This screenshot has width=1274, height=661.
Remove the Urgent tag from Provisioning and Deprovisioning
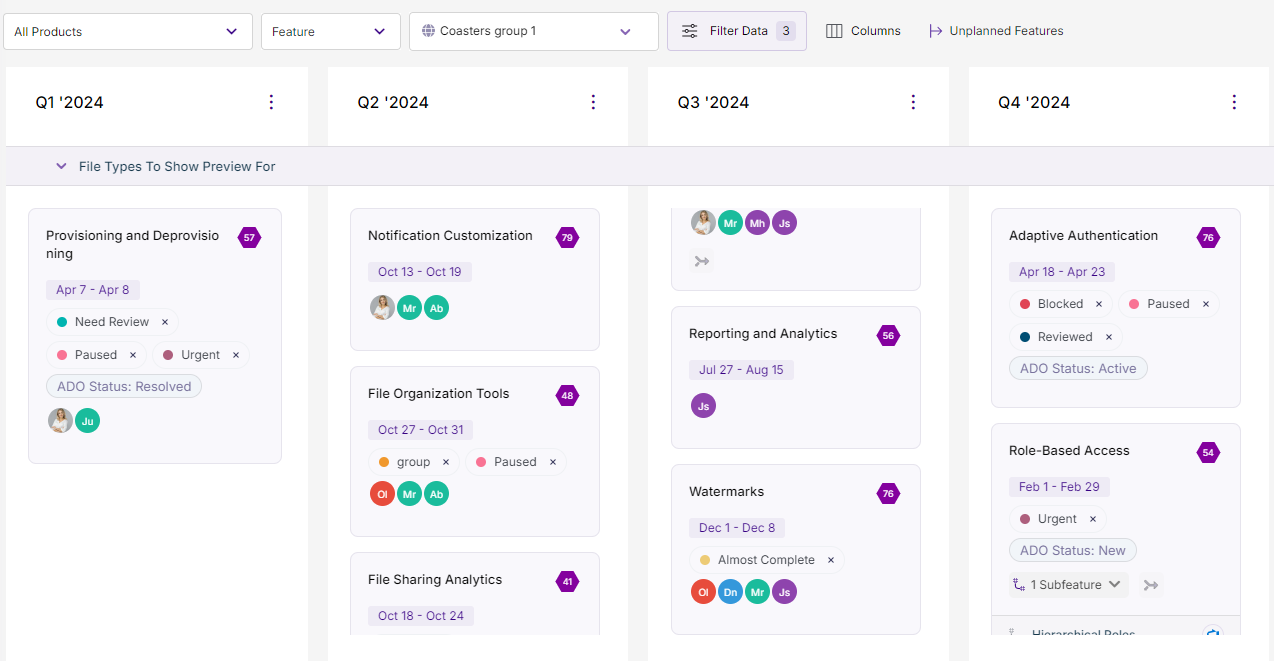(x=235, y=354)
